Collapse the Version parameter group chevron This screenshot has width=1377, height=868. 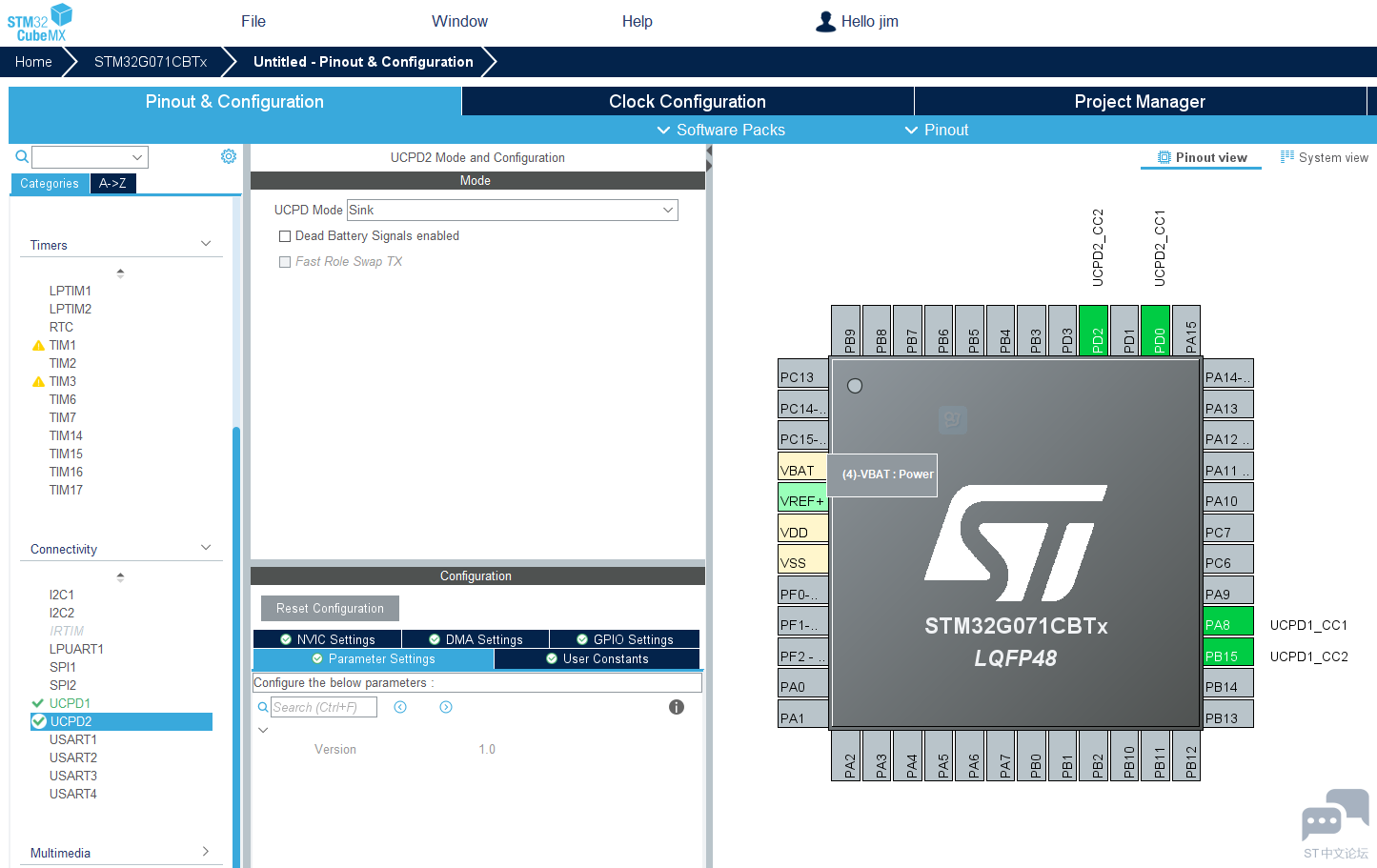(x=264, y=731)
